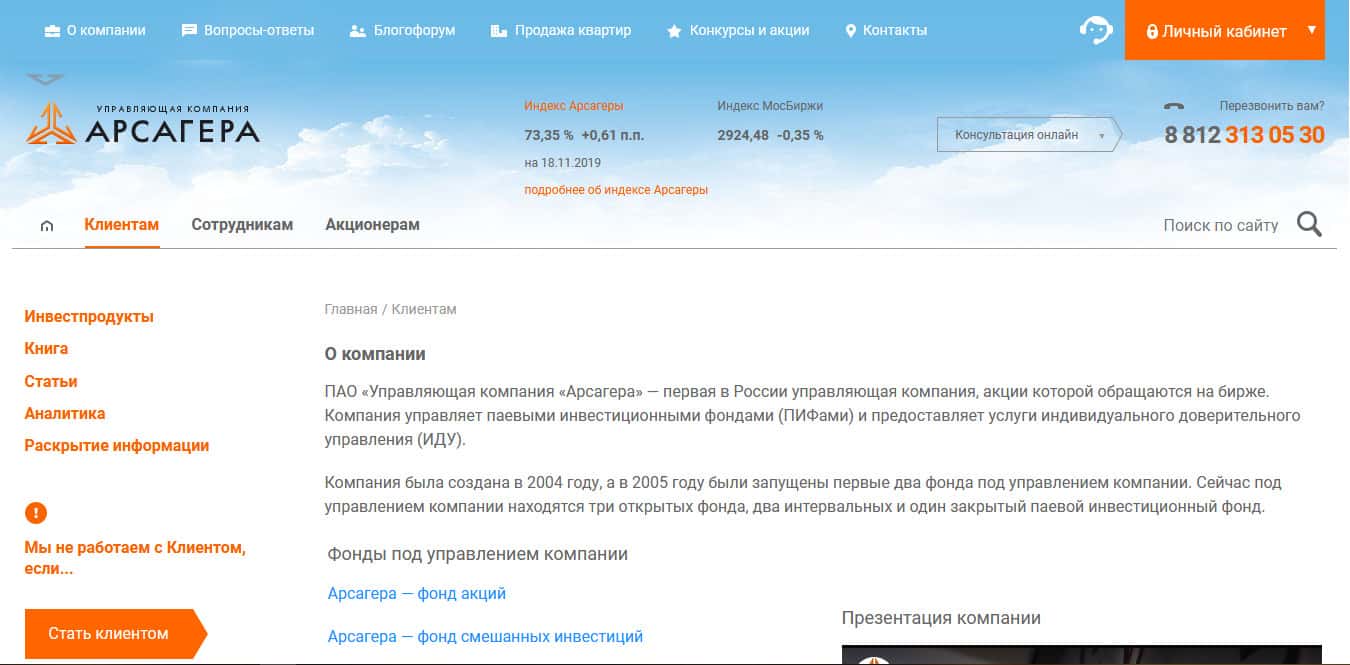This screenshot has height=665, width=1350.
Task: Open the Раскрытие информации sidebar link
Action: tap(117, 446)
